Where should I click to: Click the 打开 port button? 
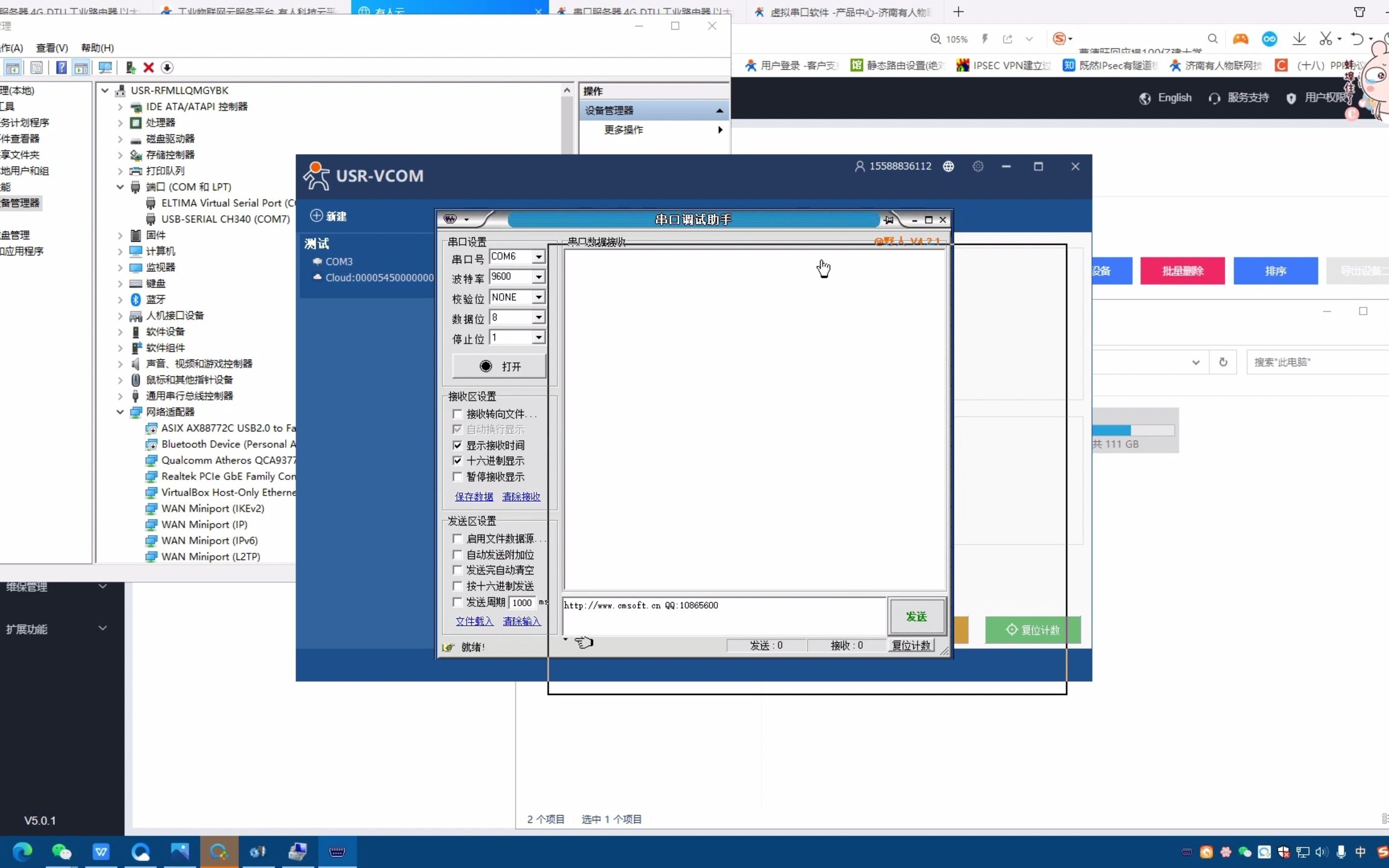click(x=499, y=366)
